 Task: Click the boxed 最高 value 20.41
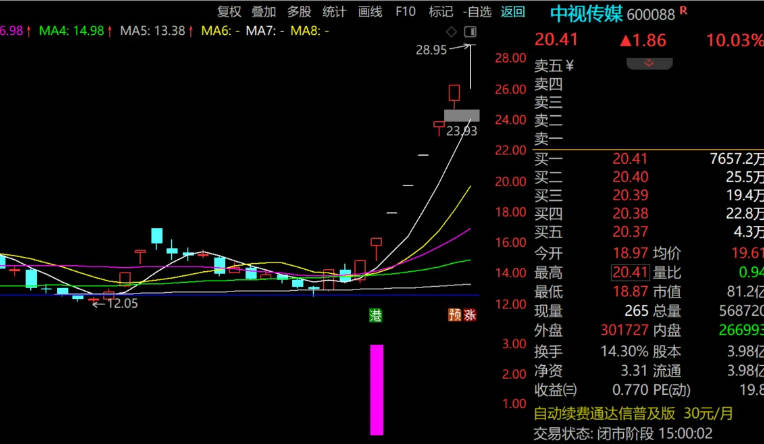point(630,272)
